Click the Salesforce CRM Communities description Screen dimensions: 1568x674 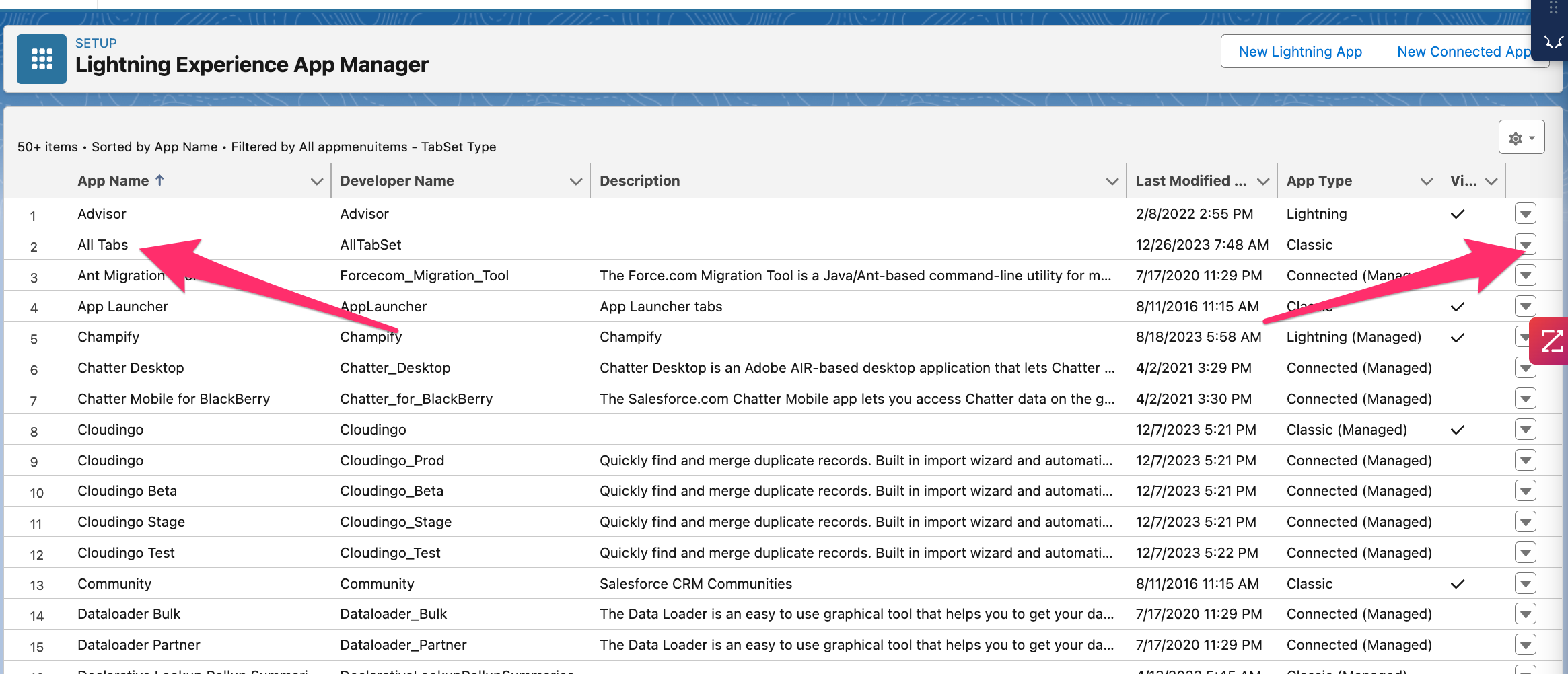coord(696,584)
